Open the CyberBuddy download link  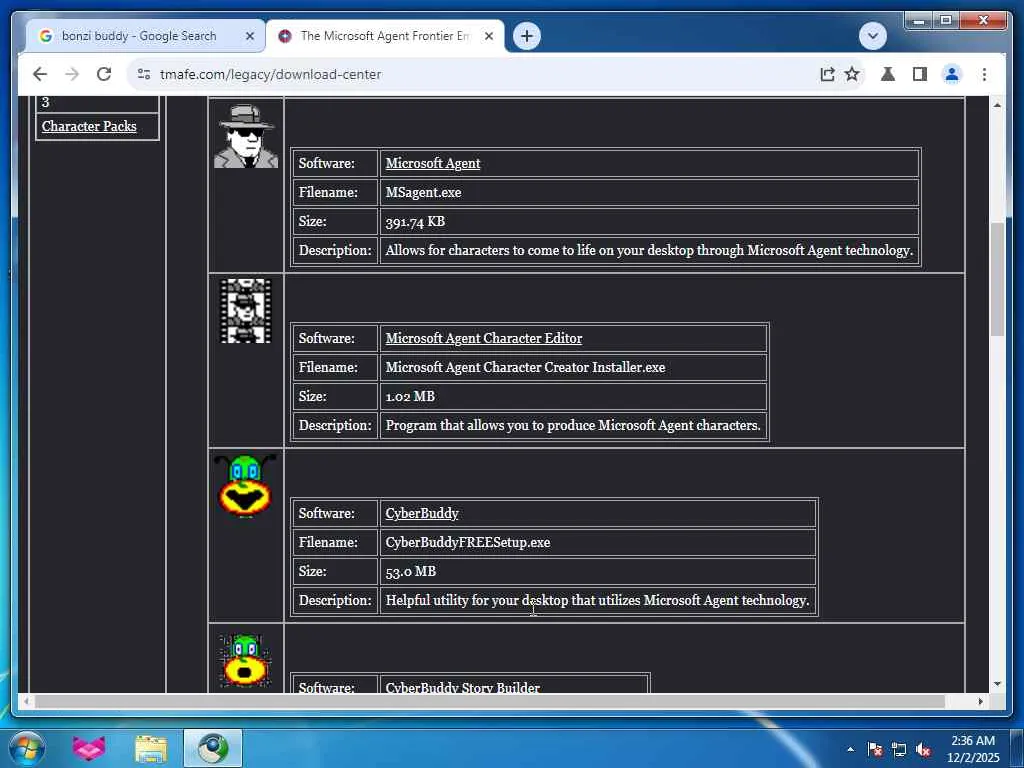pyautogui.click(x=422, y=513)
